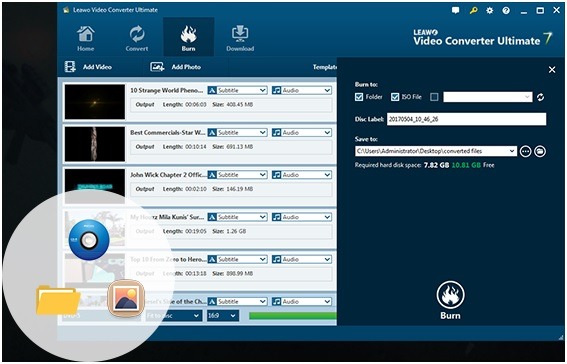
Task: Switch to the Convert tab
Action: pyautogui.click(x=137, y=39)
